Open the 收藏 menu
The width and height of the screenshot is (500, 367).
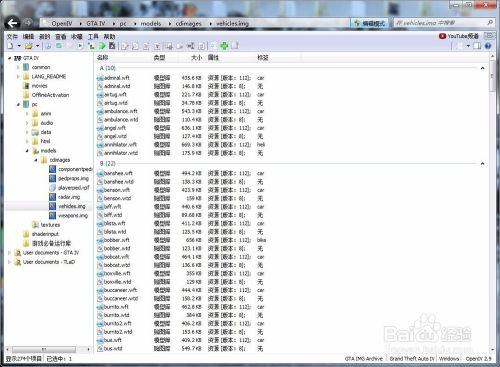pos(77,37)
